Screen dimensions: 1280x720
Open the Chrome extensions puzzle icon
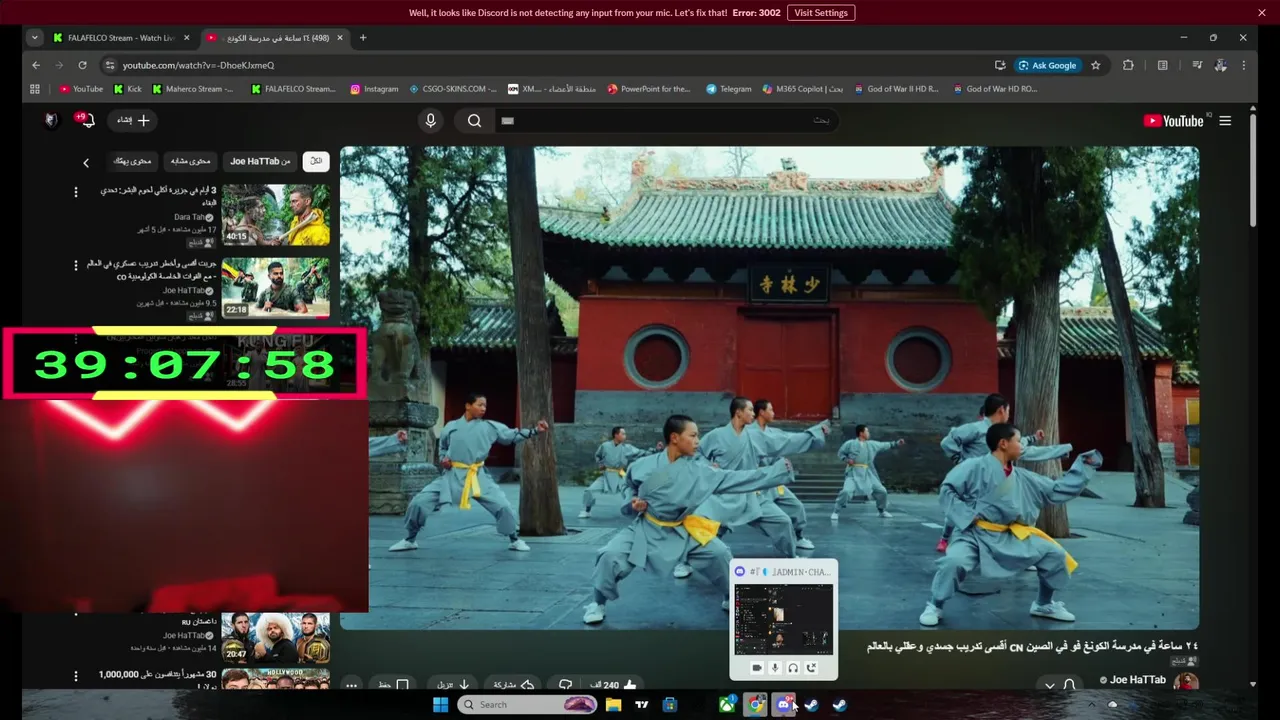[x=1128, y=65]
